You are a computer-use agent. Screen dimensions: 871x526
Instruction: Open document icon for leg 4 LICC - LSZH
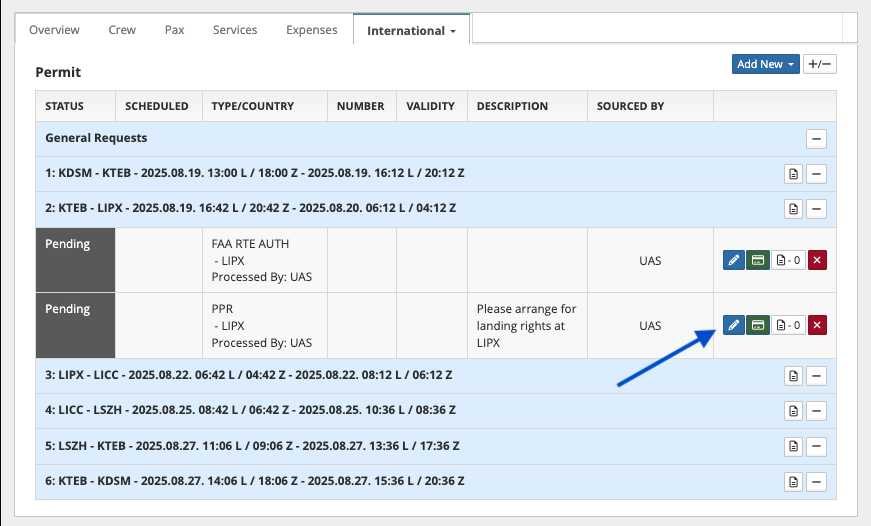[793, 411]
